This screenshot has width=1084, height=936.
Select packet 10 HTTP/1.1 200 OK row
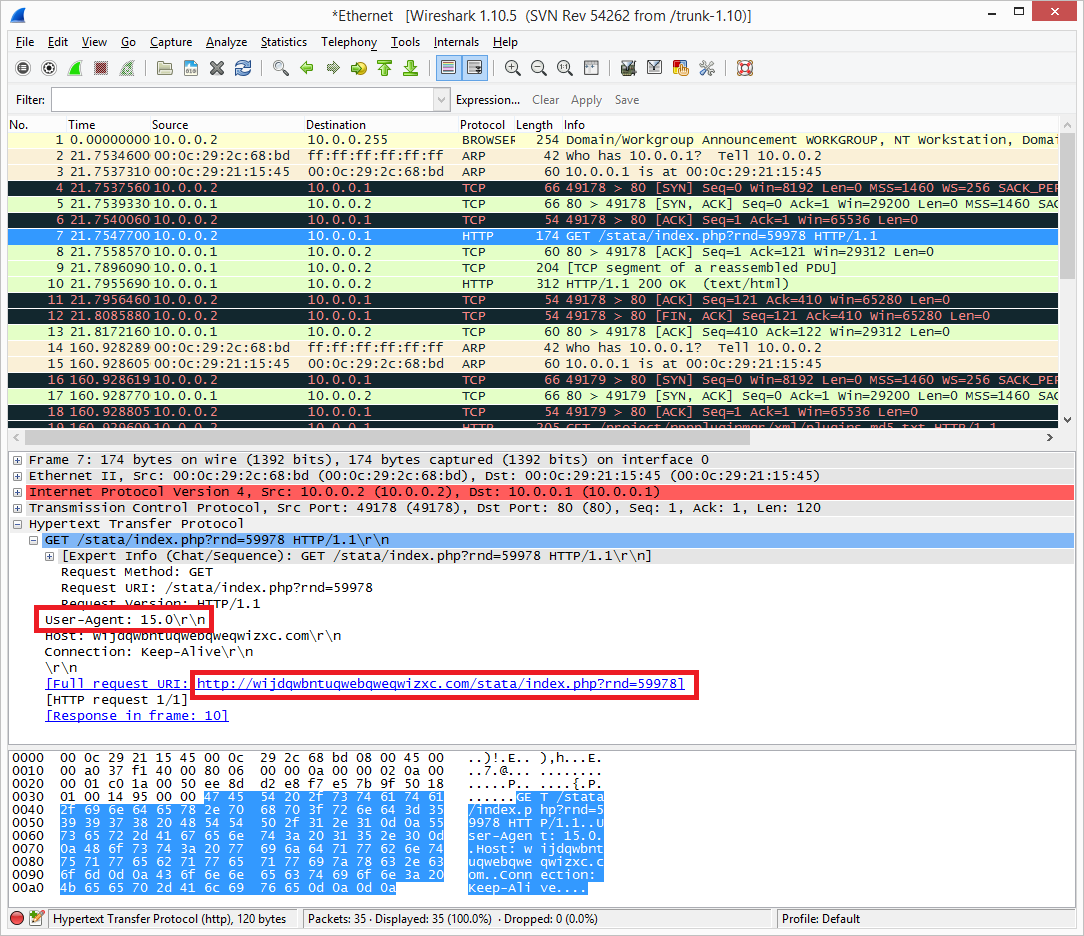coord(532,284)
